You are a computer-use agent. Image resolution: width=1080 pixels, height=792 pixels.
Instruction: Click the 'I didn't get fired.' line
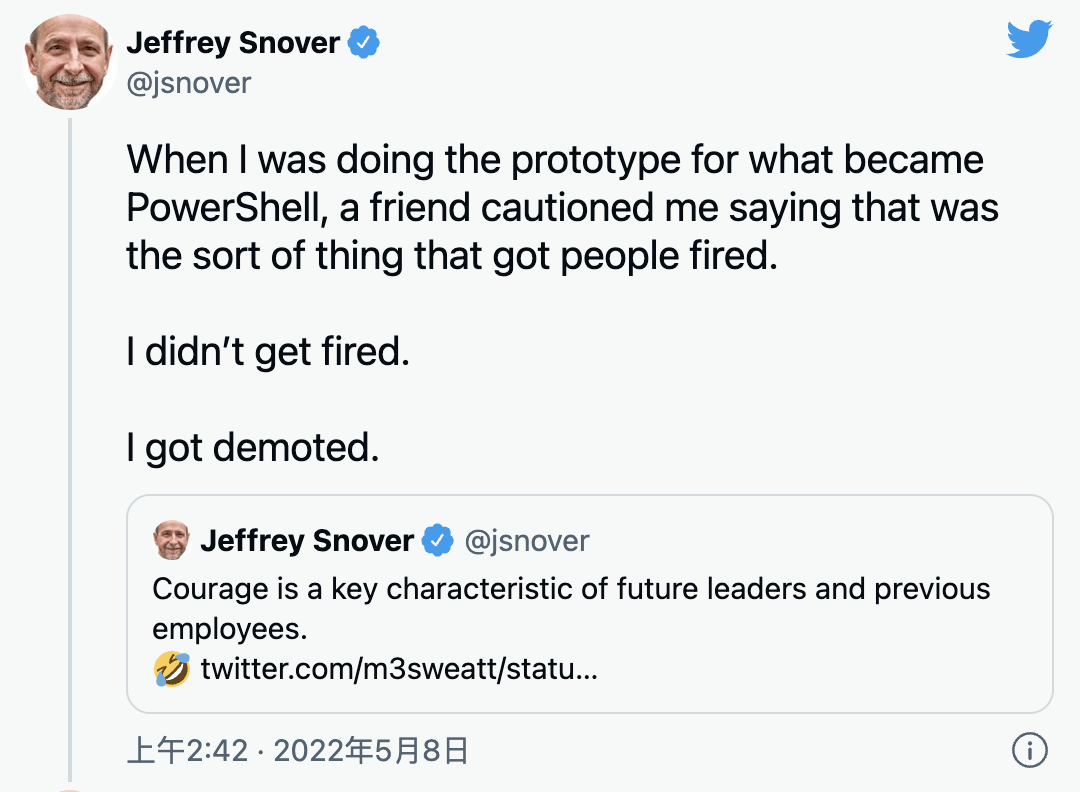[x=268, y=352]
